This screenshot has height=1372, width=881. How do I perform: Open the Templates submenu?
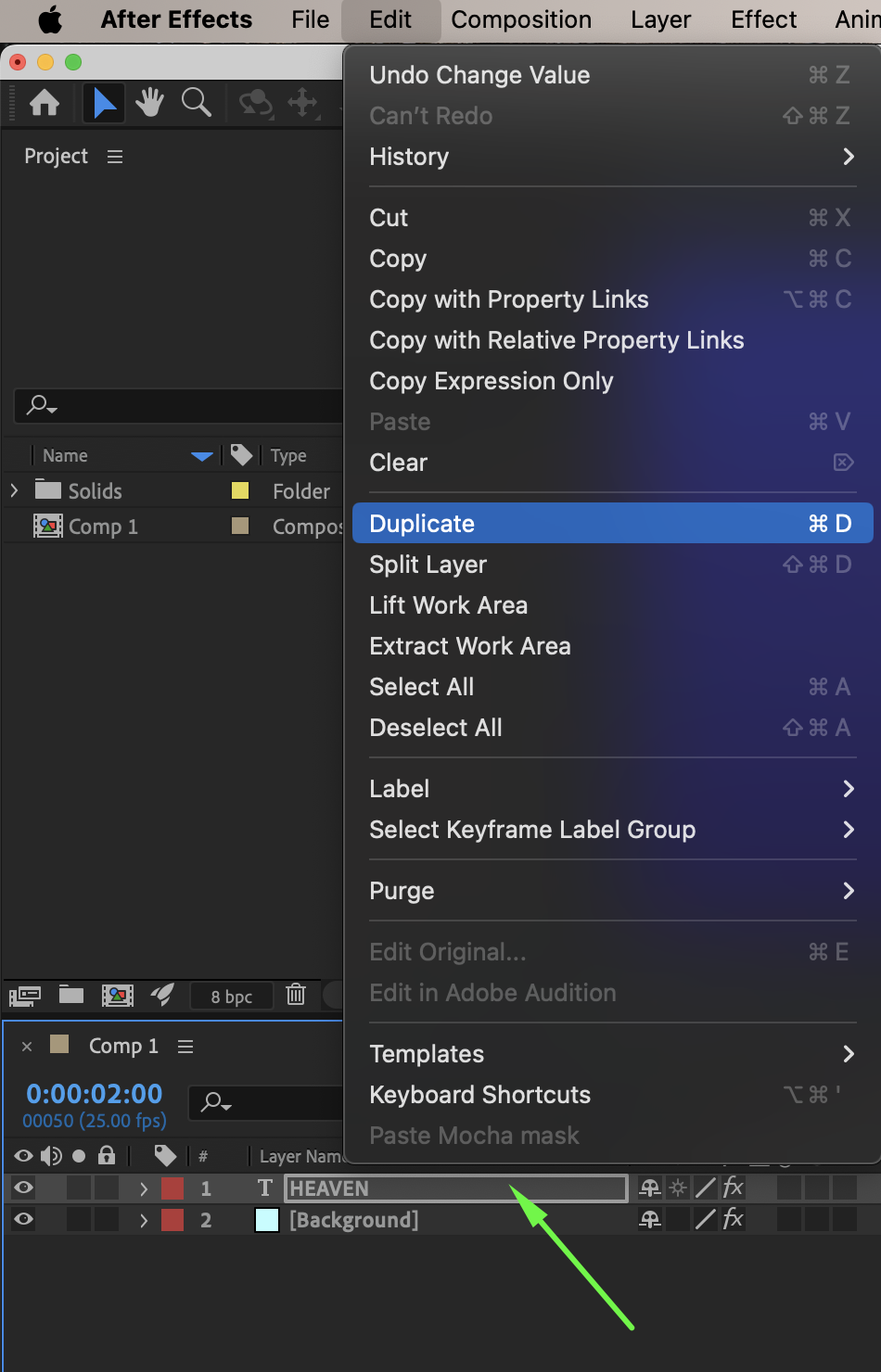coord(612,1054)
